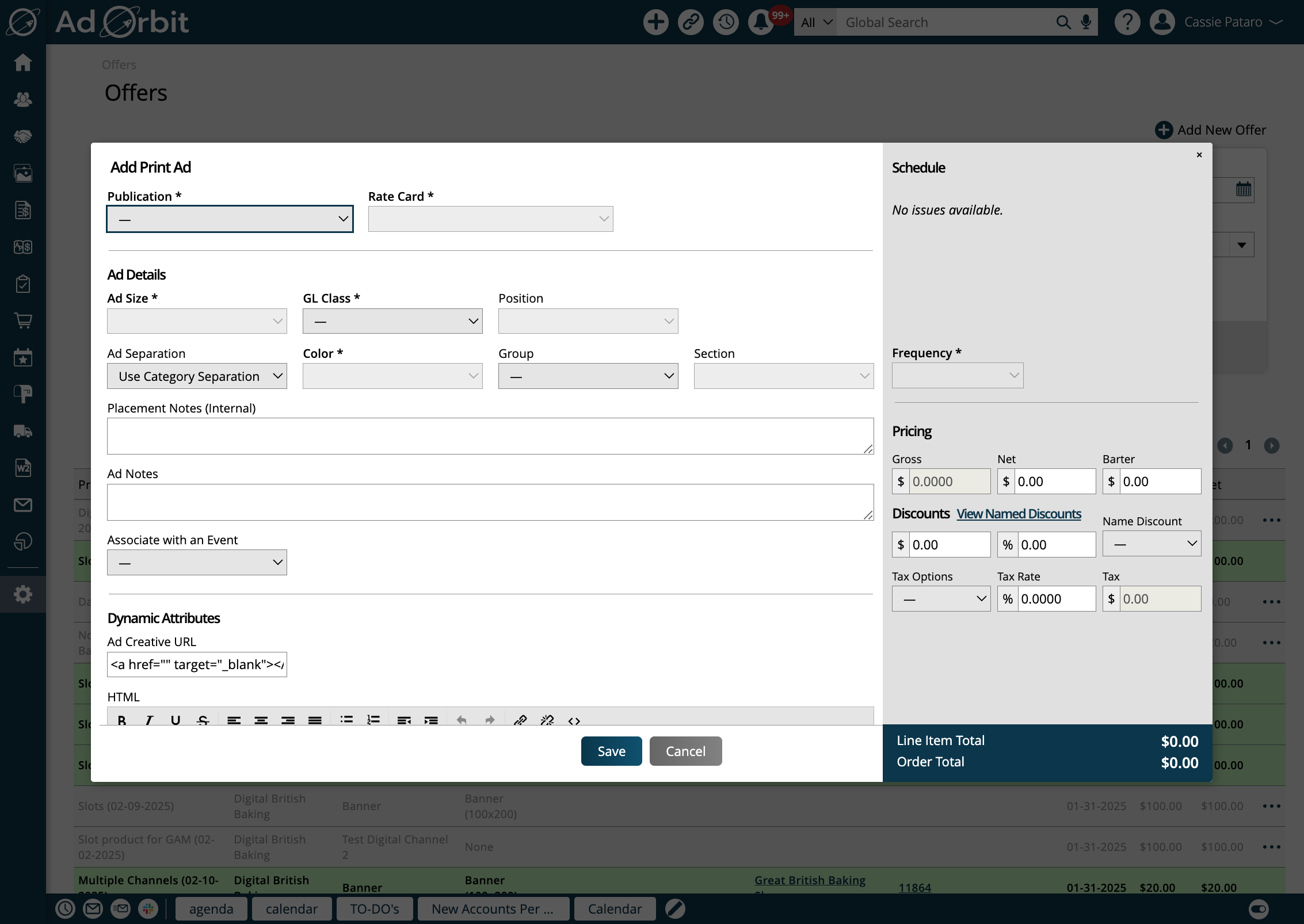Switch to the TO-DO's bottom tab
The width and height of the screenshot is (1304, 924).
(x=375, y=909)
